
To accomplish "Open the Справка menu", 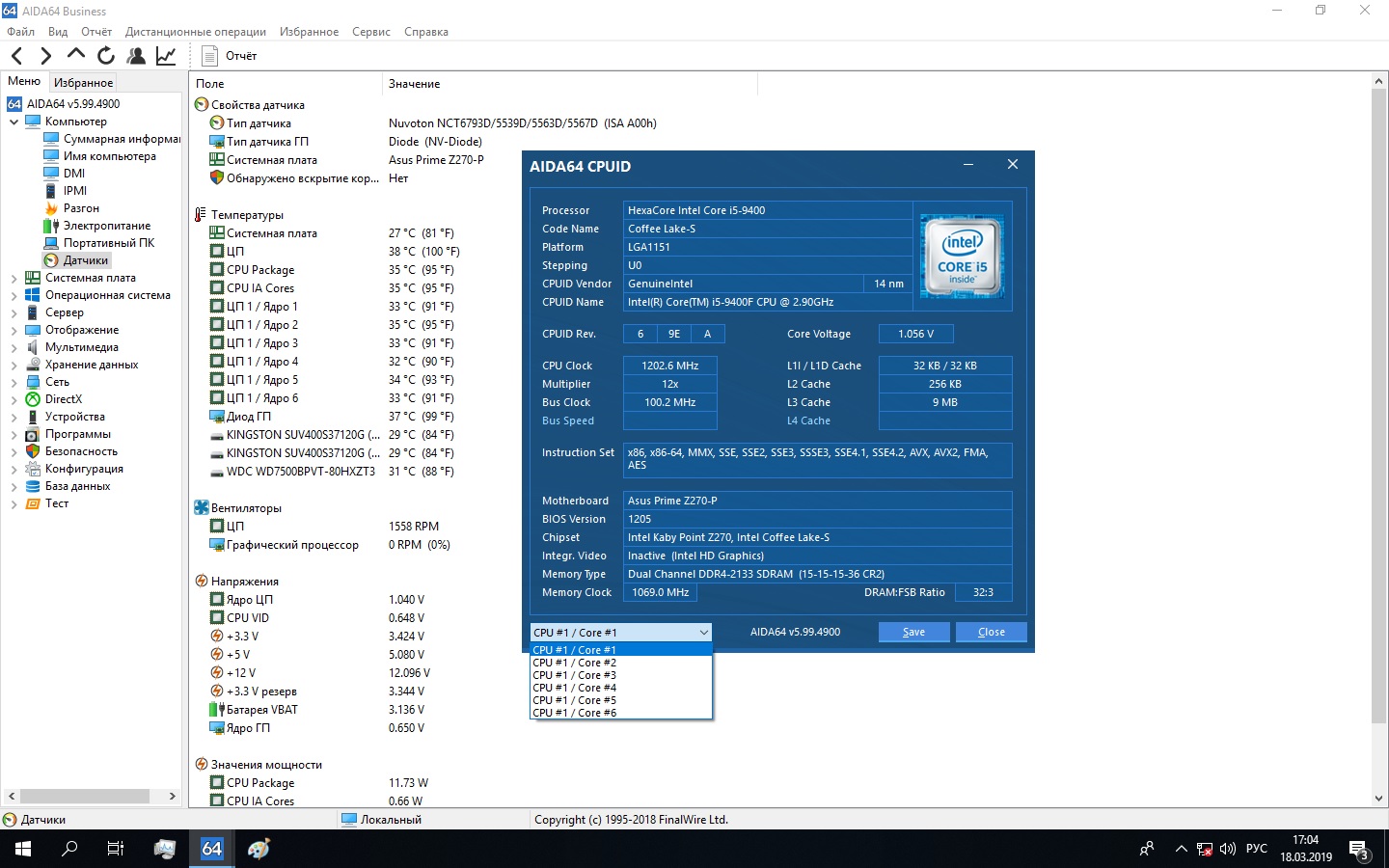I will pyautogui.click(x=426, y=32).
